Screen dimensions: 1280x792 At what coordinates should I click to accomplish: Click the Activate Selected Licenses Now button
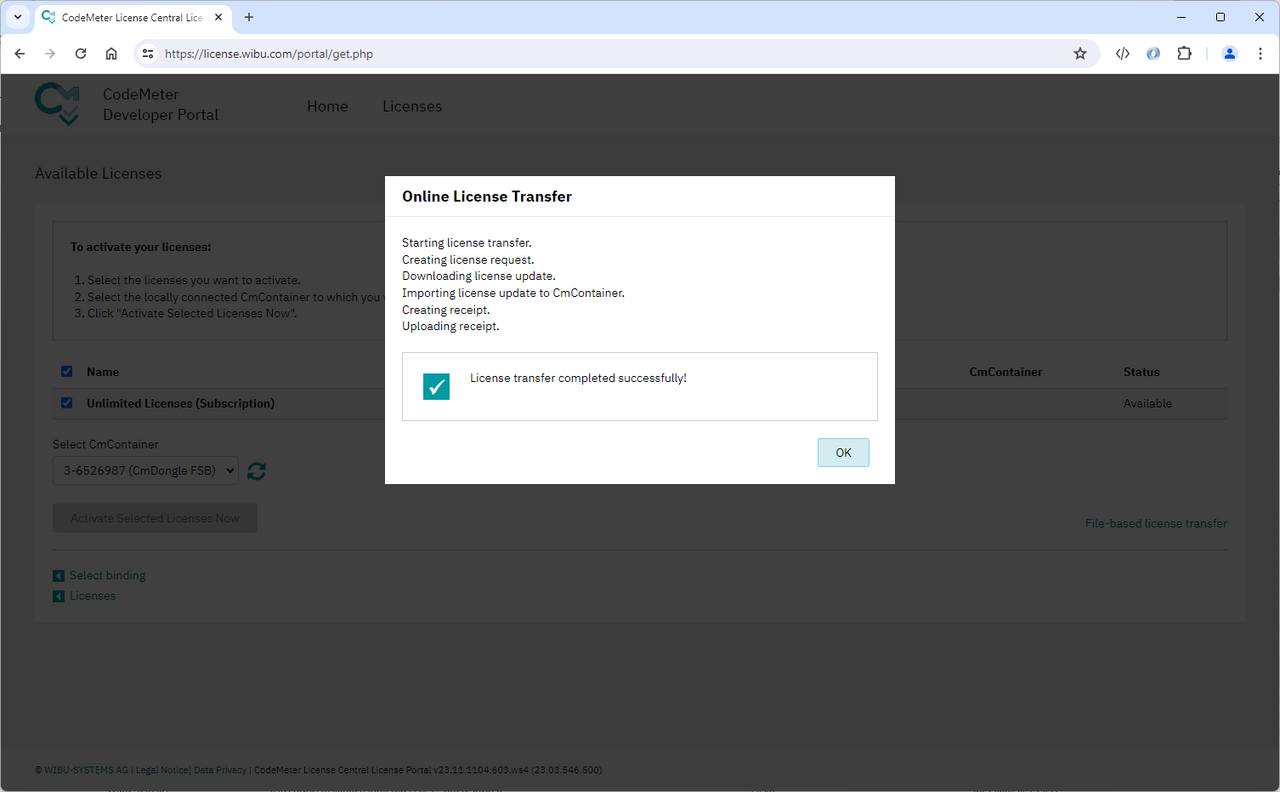pyautogui.click(x=155, y=518)
